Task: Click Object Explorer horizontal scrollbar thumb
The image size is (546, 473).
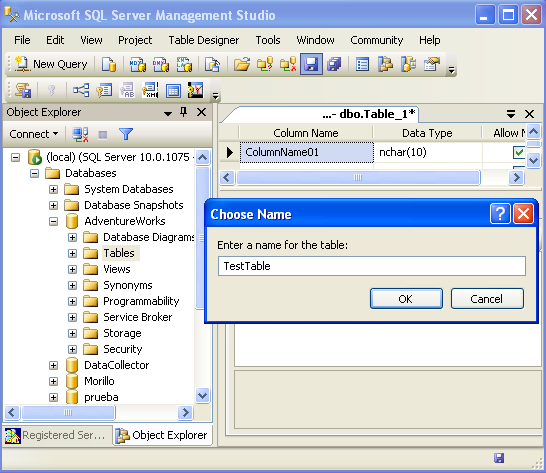Action: click(x=68, y=412)
